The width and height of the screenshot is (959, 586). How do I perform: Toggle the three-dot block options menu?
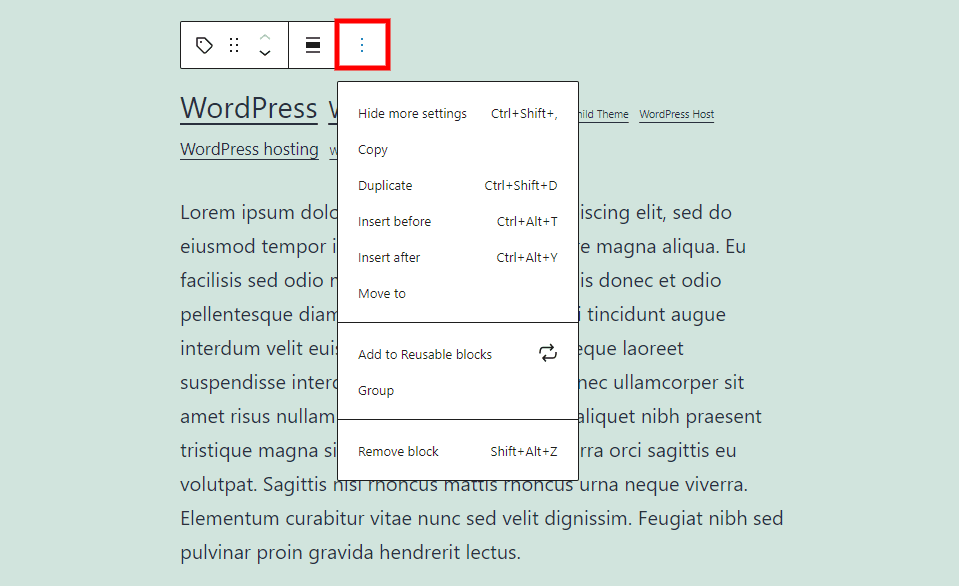[x=362, y=45]
